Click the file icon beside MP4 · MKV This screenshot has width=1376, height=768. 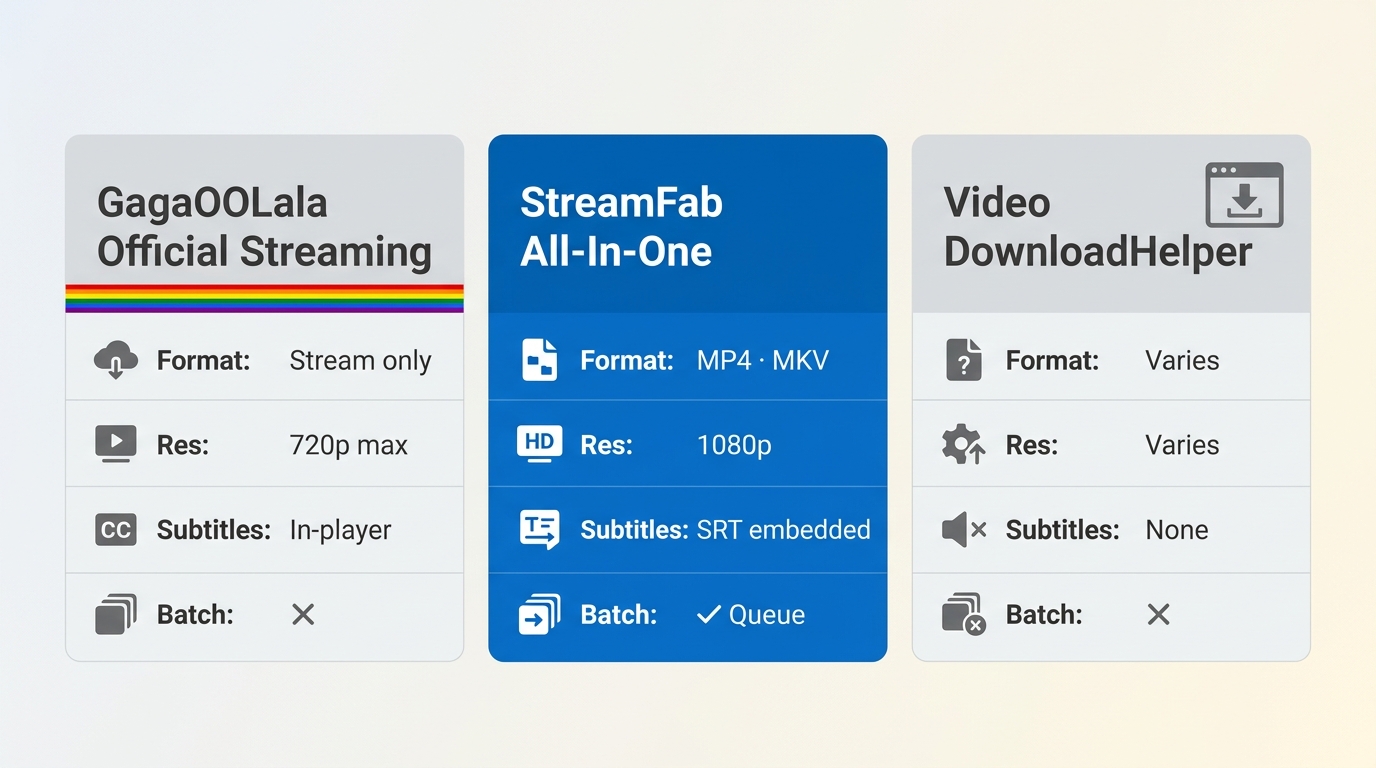(x=540, y=360)
